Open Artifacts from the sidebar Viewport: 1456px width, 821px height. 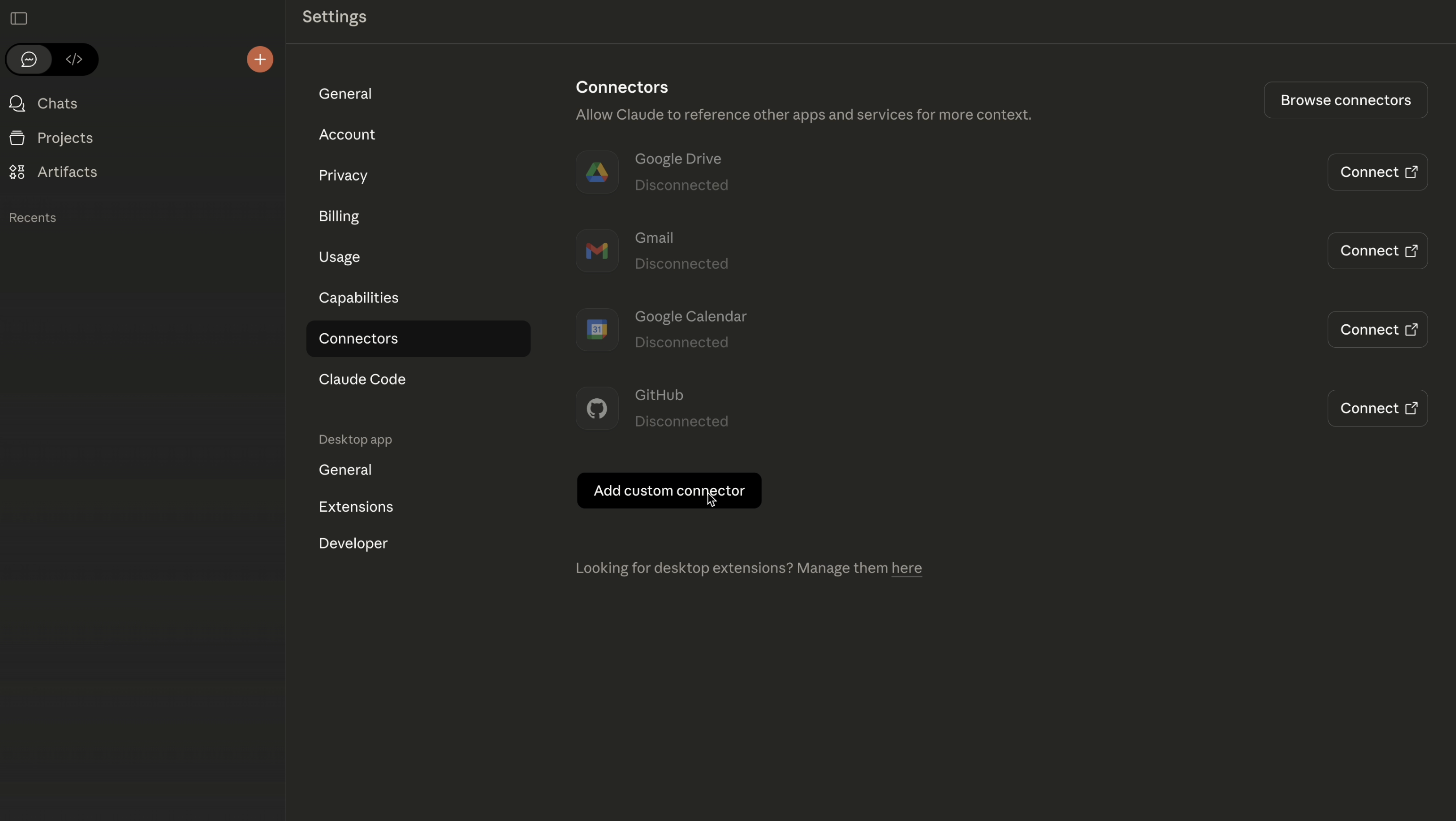click(x=67, y=172)
